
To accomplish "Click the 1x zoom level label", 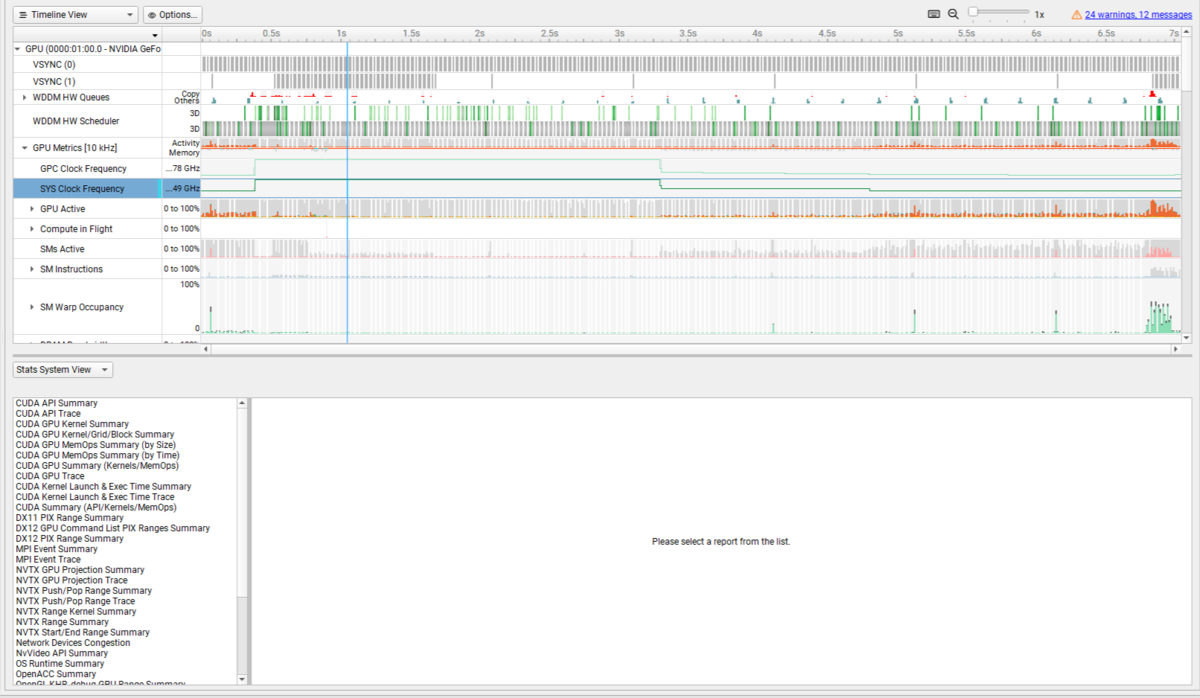I will point(1039,15).
